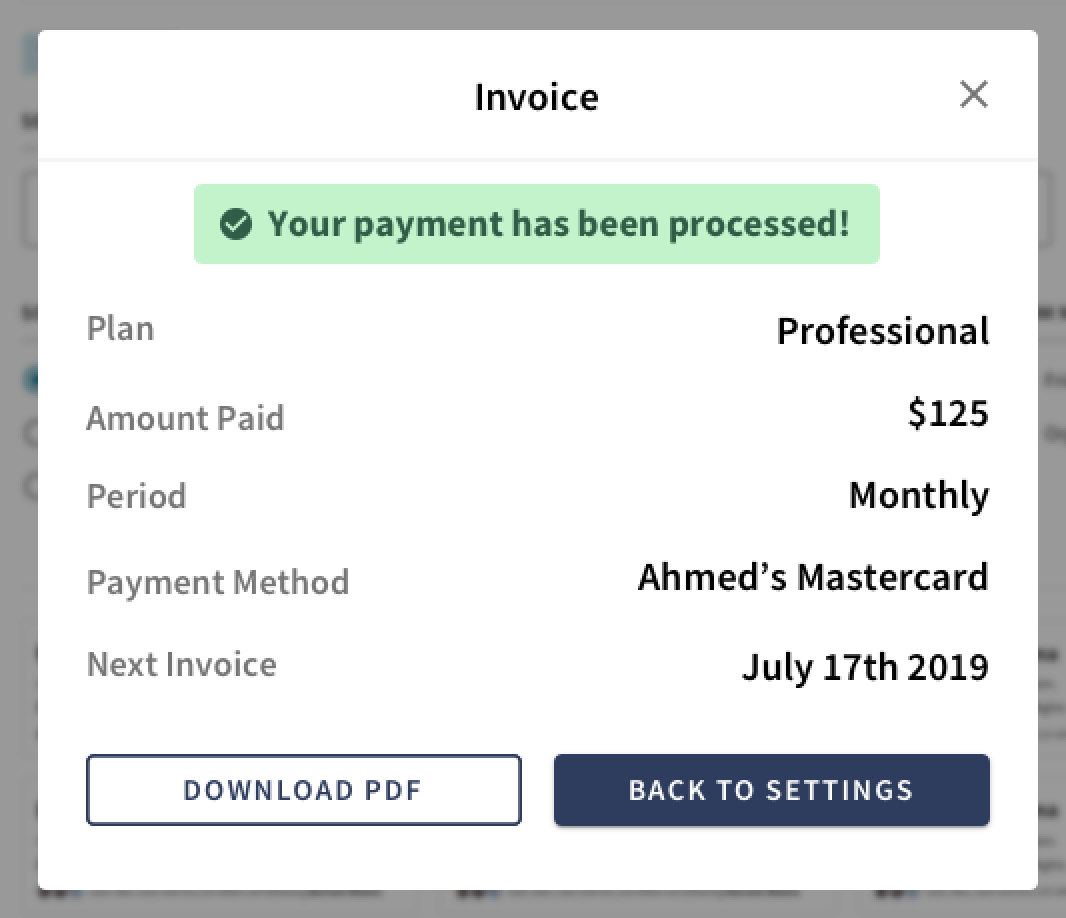Click the green checkmark icon in the banner

coord(236,224)
